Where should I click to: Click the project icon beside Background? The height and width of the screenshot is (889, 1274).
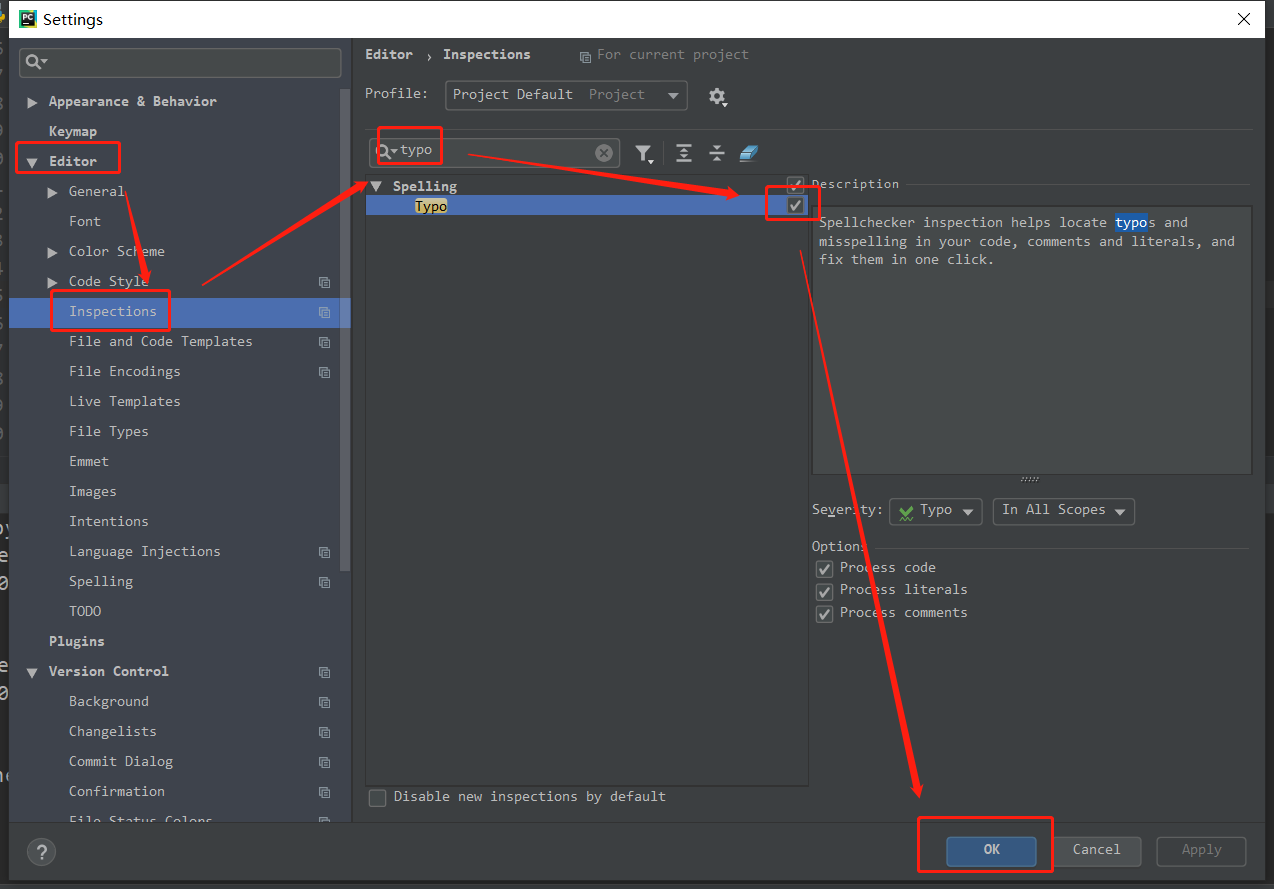coord(324,702)
